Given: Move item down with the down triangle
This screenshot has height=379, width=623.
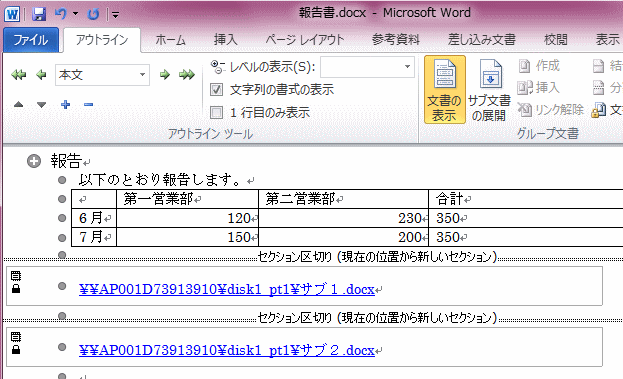Looking at the screenshot, I should (41, 105).
